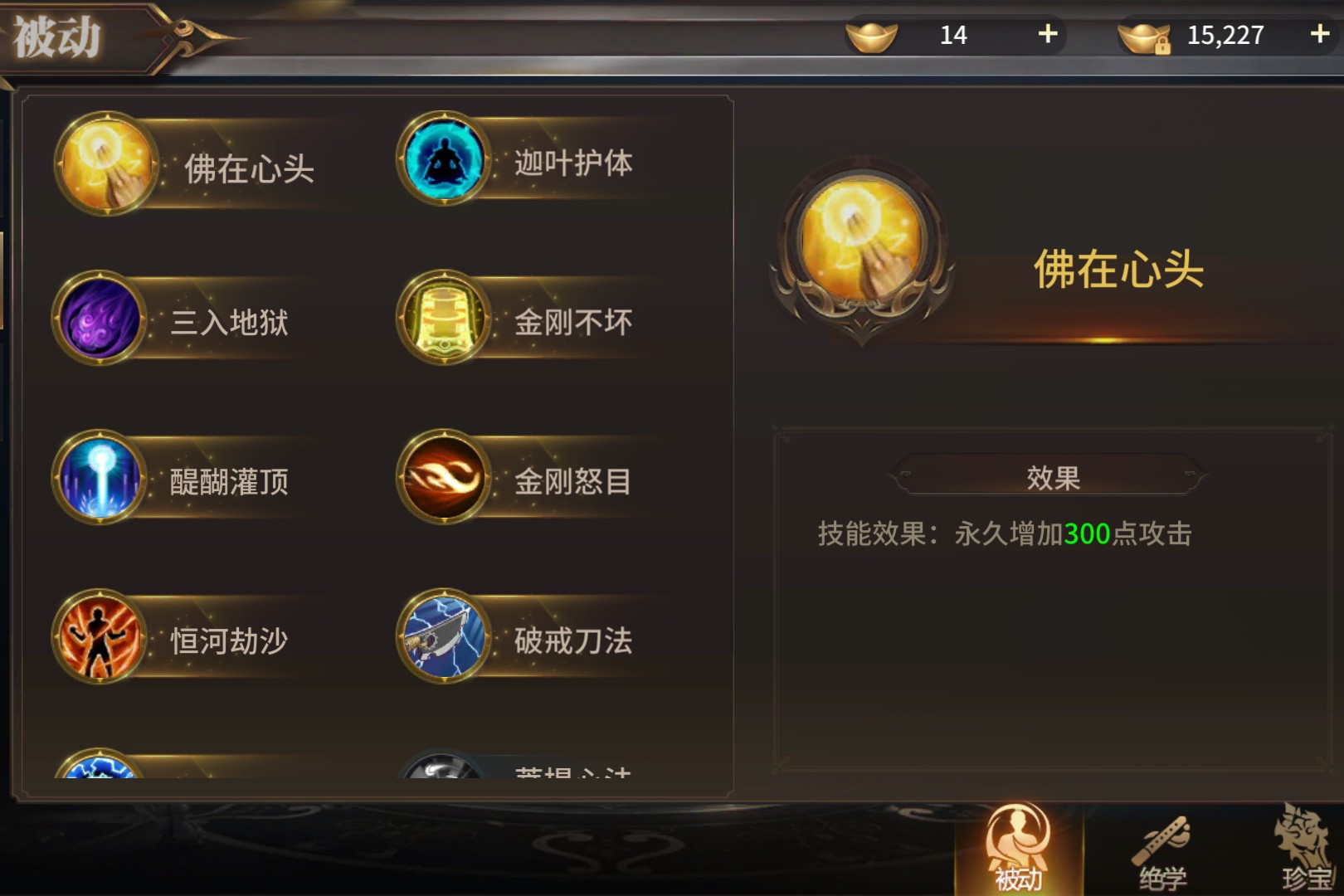
Task: Click the 金刚不坏 skill name label
Action: (573, 322)
